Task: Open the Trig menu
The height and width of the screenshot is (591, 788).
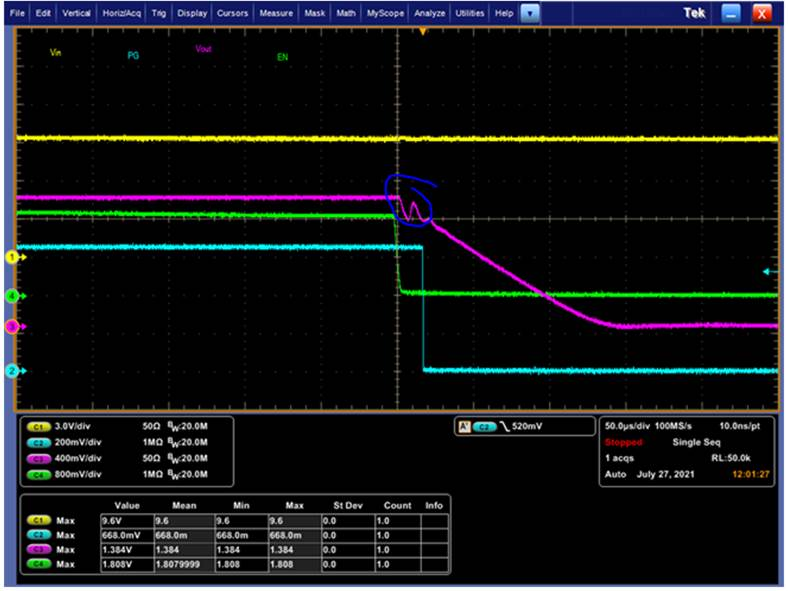Action: pyautogui.click(x=159, y=14)
